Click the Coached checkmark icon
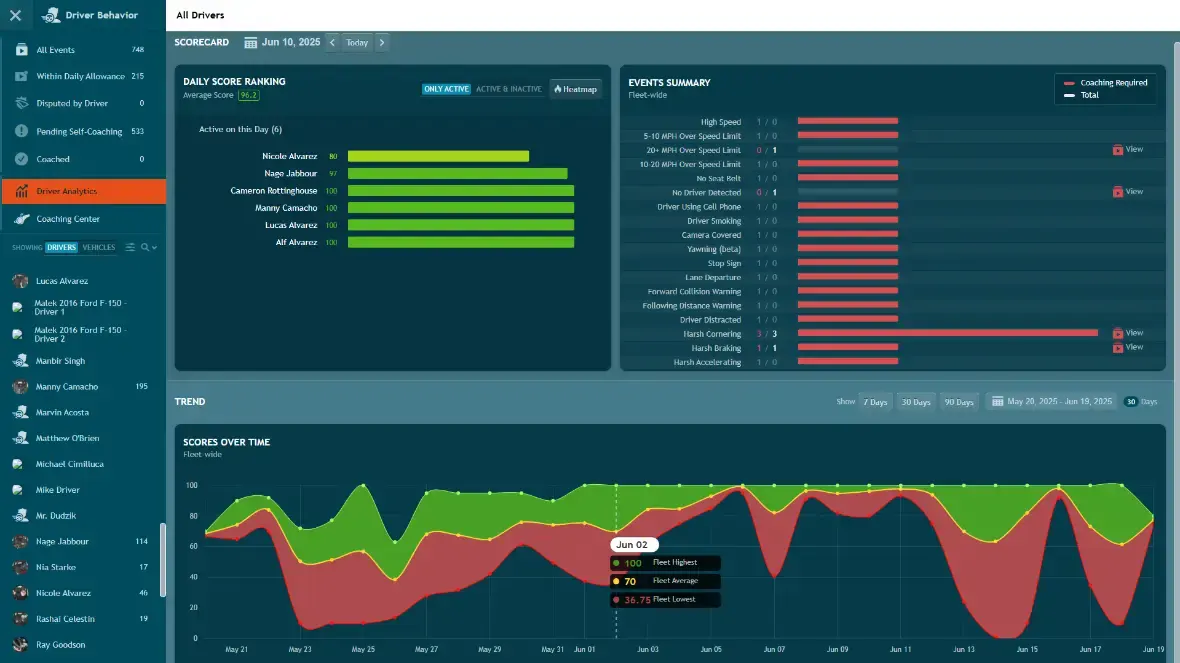 [x=22, y=159]
